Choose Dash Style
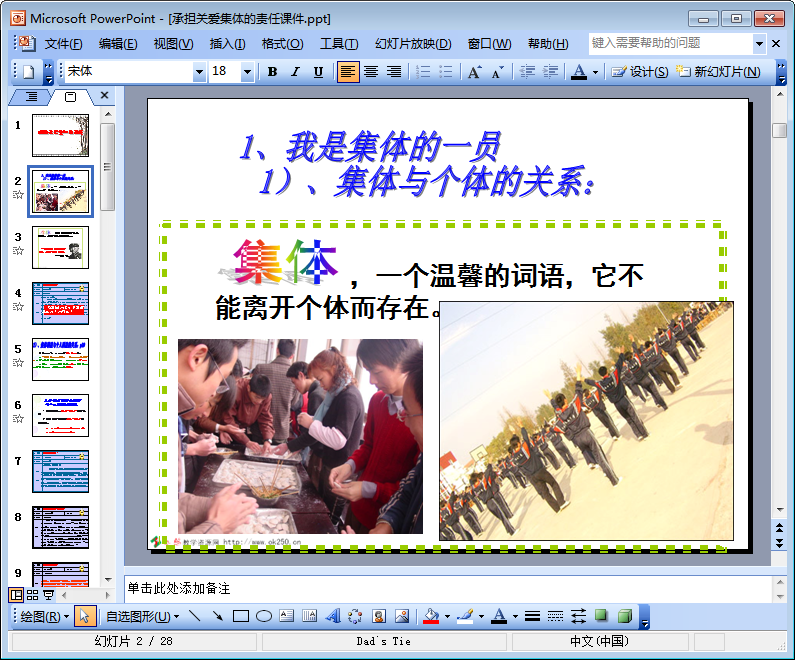Screen dimensions: 795x660 pyautogui.click(x=555, y=616)
